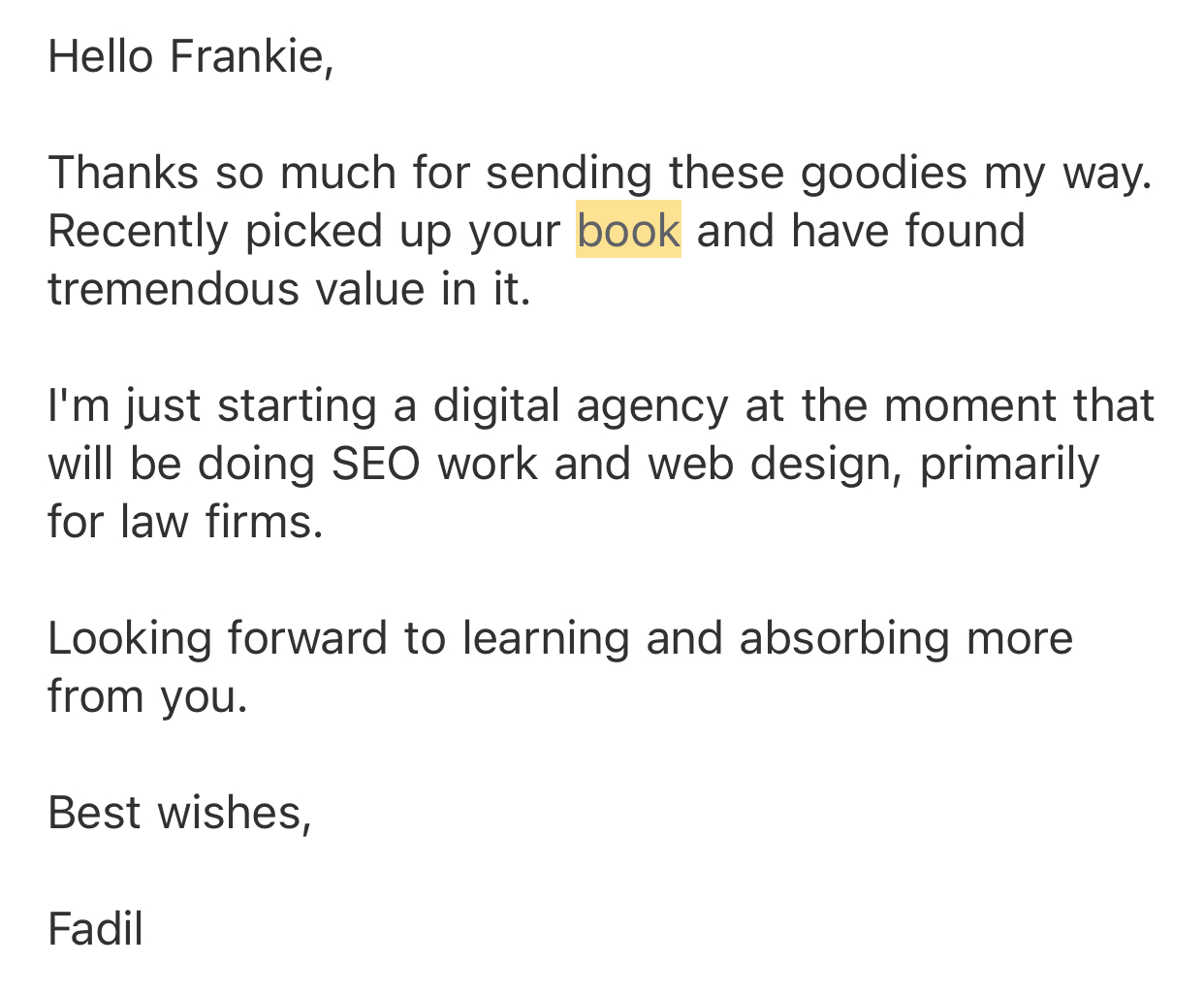The height and width of the screenshot is (996, 1204).
Task: Click the word "primarily"
Action: tap(1009, 464)
